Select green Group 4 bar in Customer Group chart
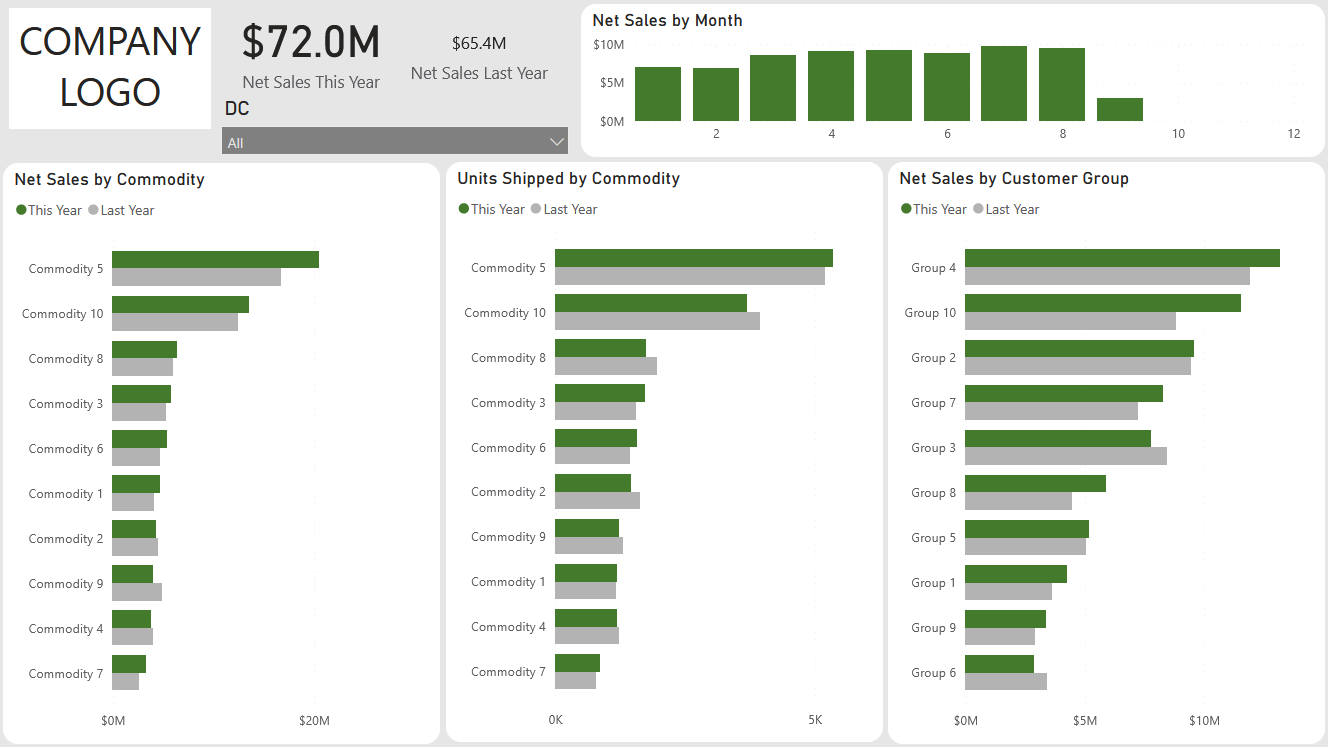Screen dimensions: 1328x747 (1122, 258)
